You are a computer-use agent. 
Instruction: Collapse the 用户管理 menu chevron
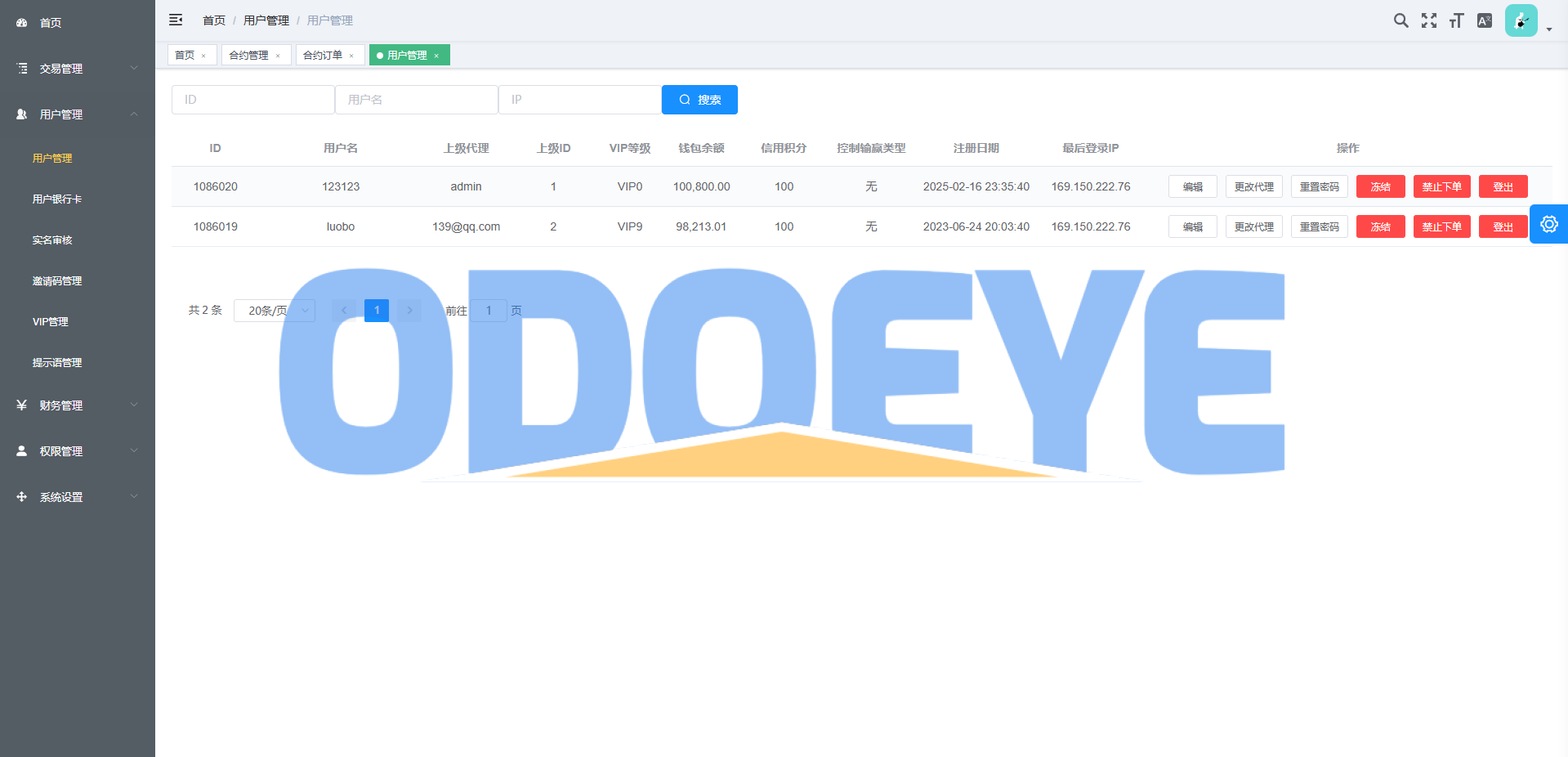pyautogui.click(x=134, y=114)
